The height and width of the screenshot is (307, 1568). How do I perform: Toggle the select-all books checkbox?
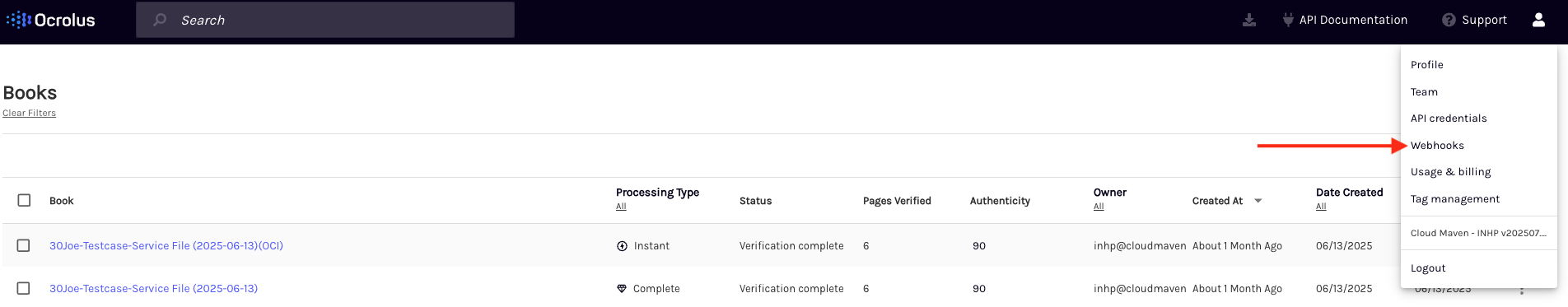(24, 200)
